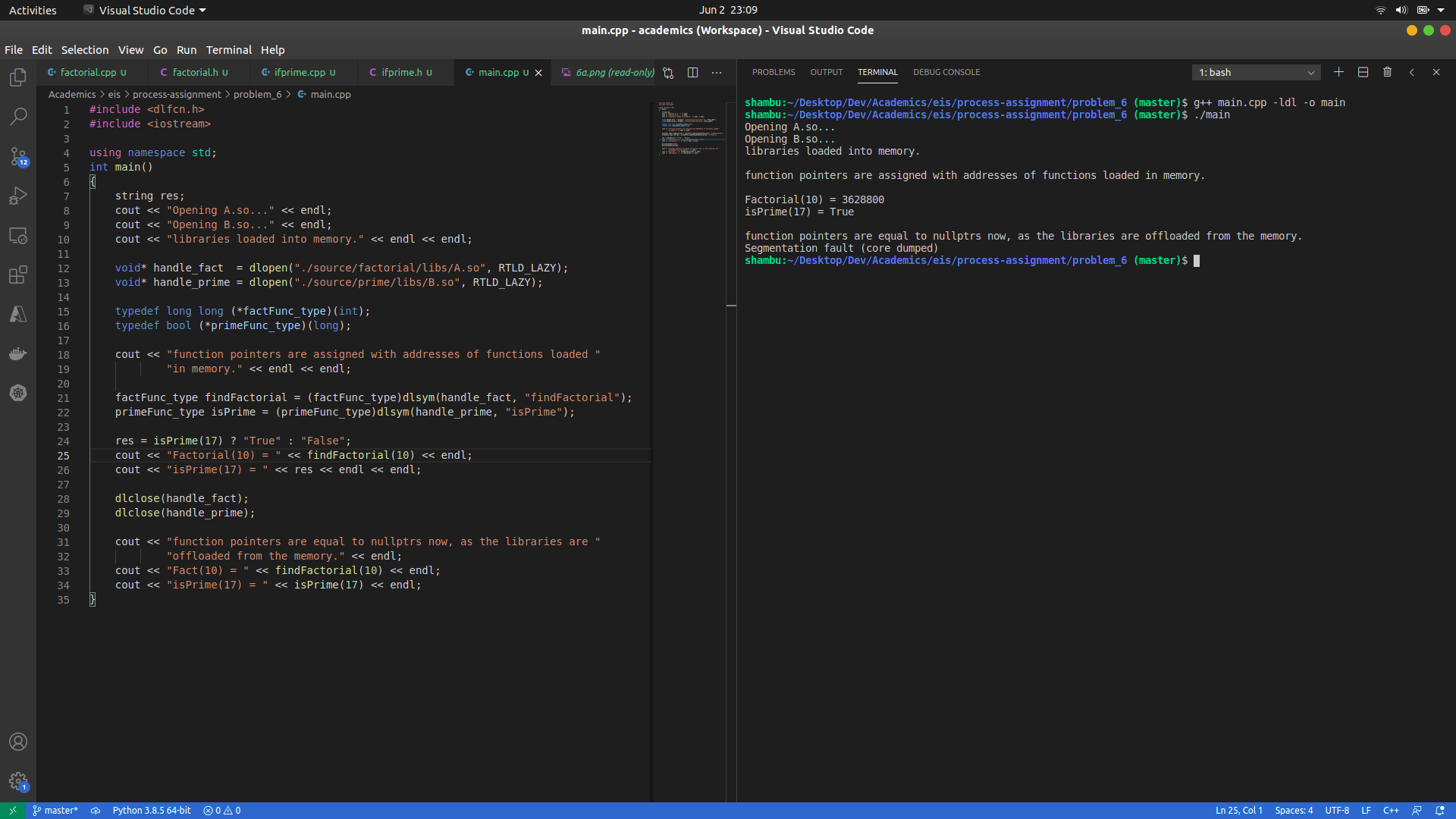Click the process-assignment breadcrumb segment
The image size is (1456, 819).
(x=177, y=95)
